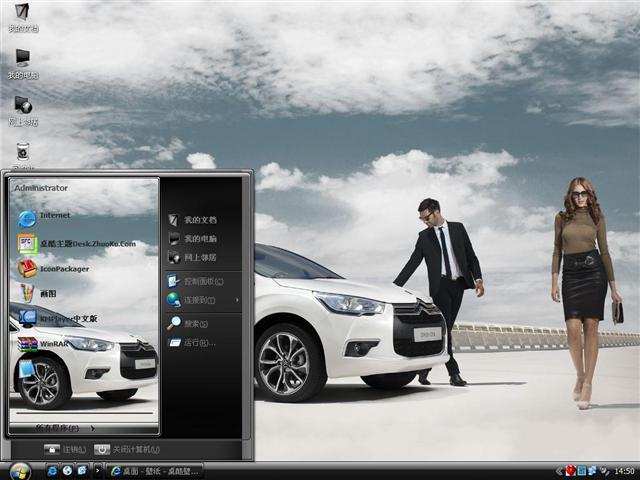
Task: Open the My Documents desktop icon
Action: pyautogui.click(x=23, y=17)
